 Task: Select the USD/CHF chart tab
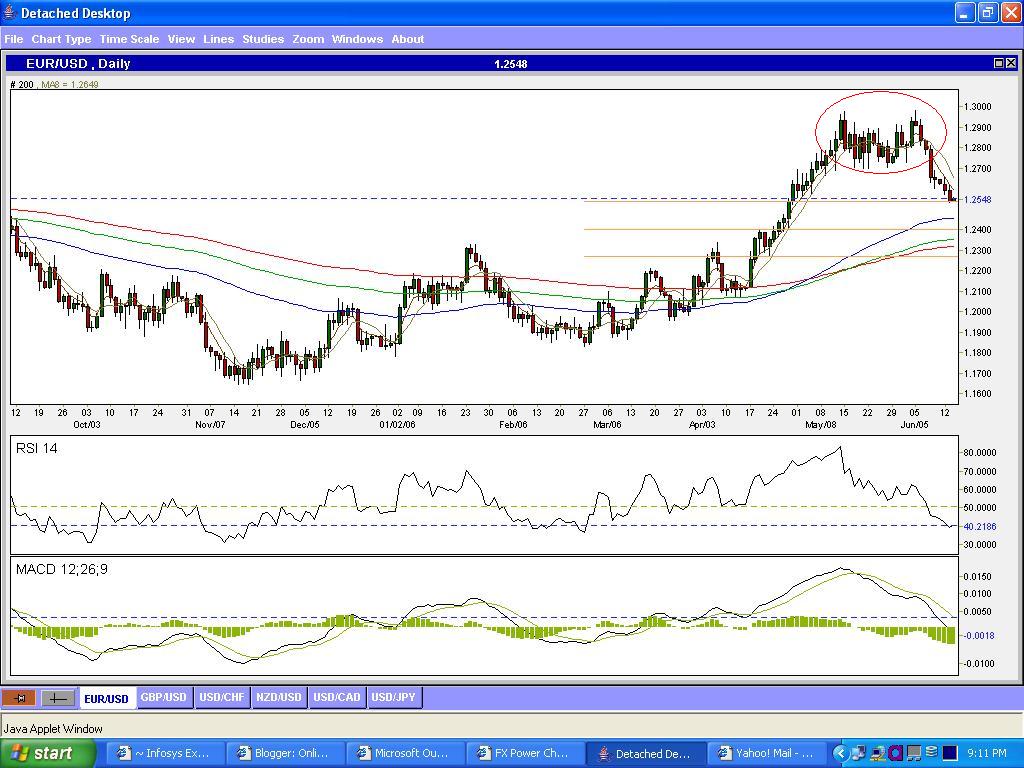(x=221, y=697)
